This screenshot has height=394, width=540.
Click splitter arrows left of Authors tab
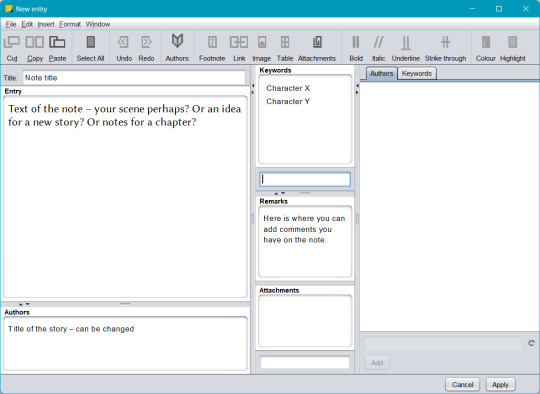tap(357, 89)
